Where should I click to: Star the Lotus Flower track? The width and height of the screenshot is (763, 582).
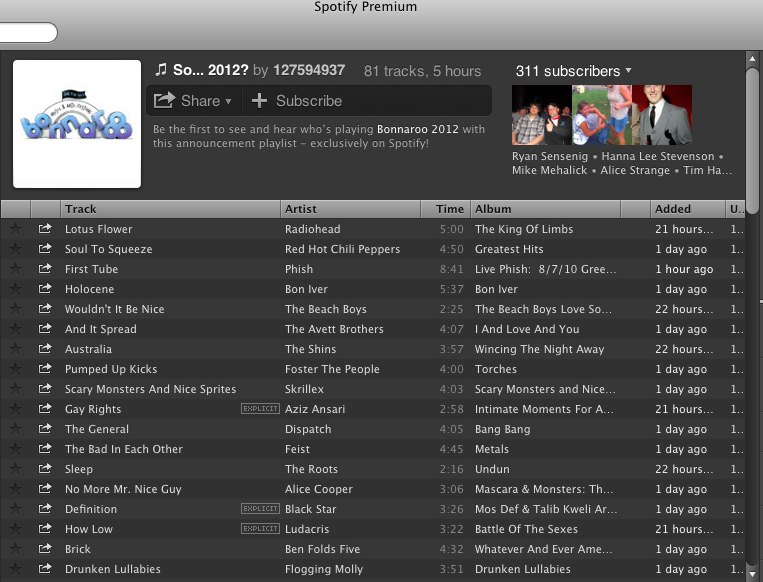[x=16, y=228]
